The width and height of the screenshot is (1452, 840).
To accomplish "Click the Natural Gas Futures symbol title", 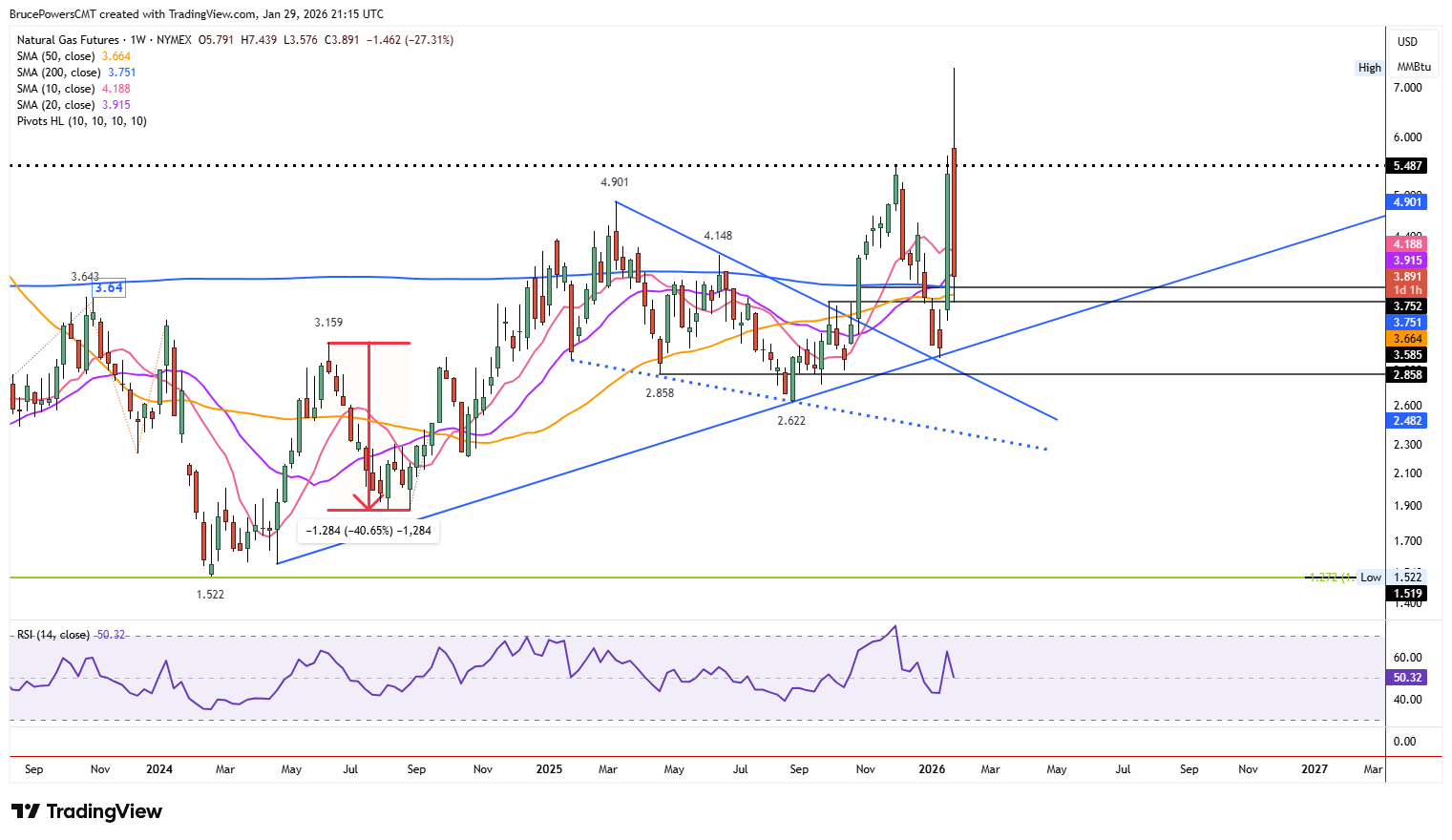I will coord(68,40).
